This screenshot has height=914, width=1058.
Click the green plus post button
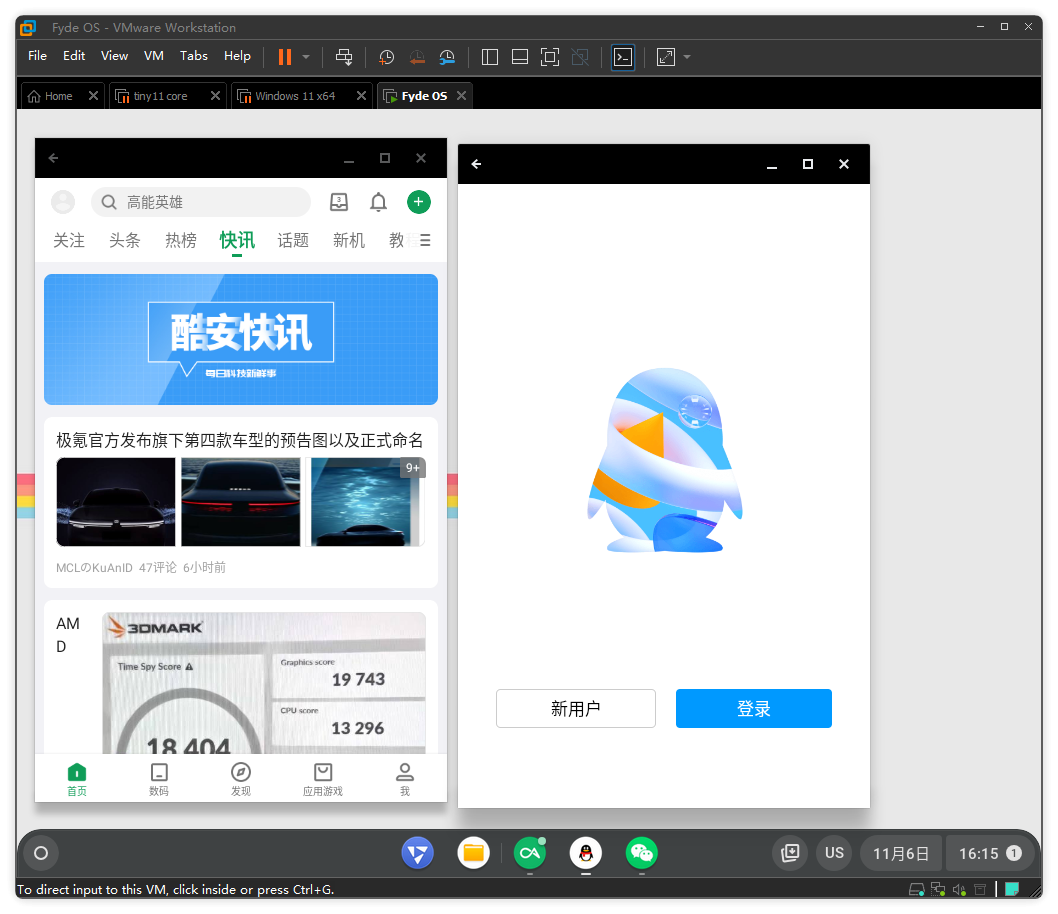coord(418,202)
